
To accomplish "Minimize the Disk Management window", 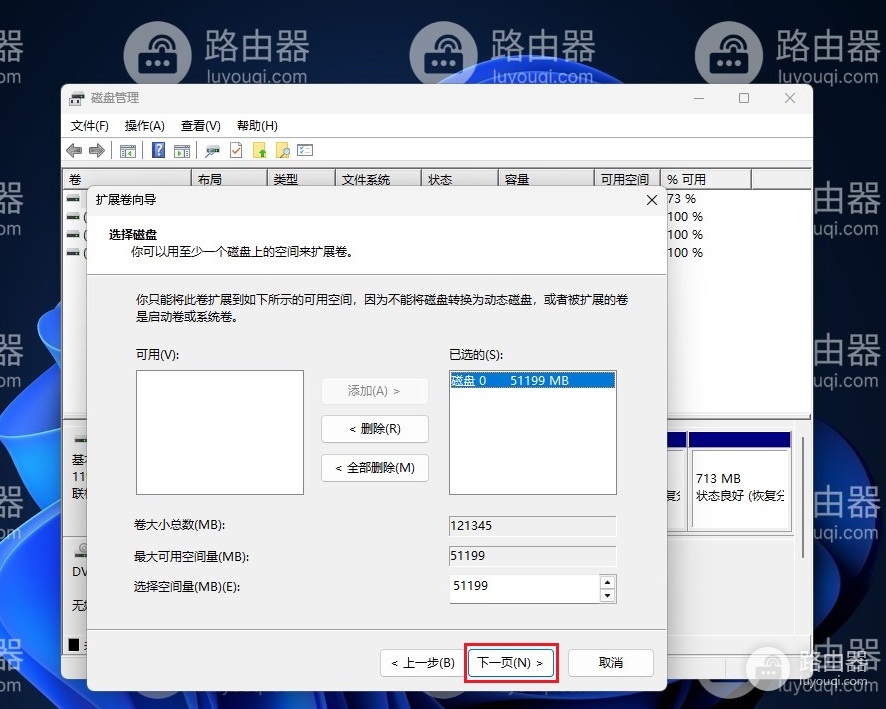I will (x=699, y=98).
